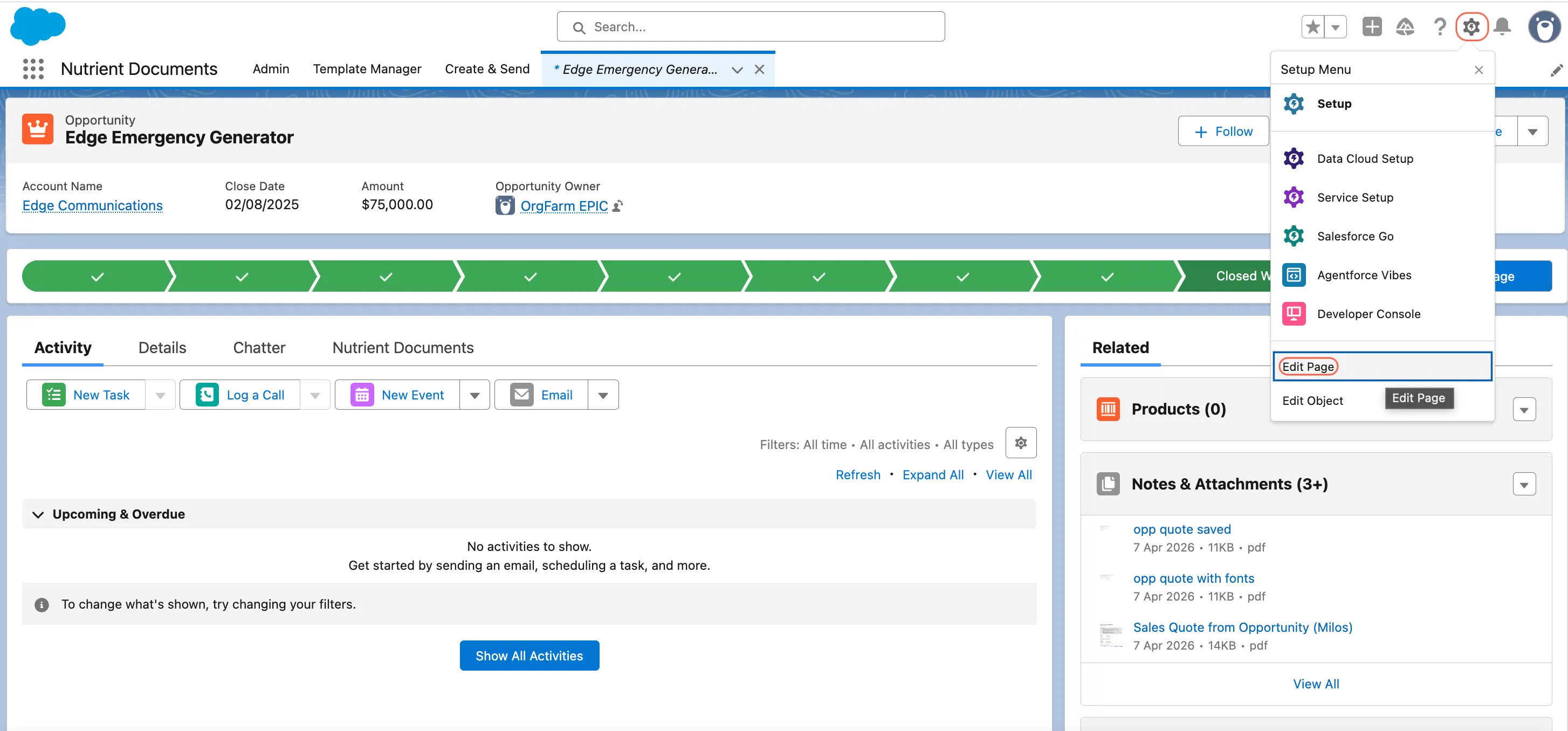Expand the New Event dropdown arrow
The image size is (1568, 731).
pos(475,395)
